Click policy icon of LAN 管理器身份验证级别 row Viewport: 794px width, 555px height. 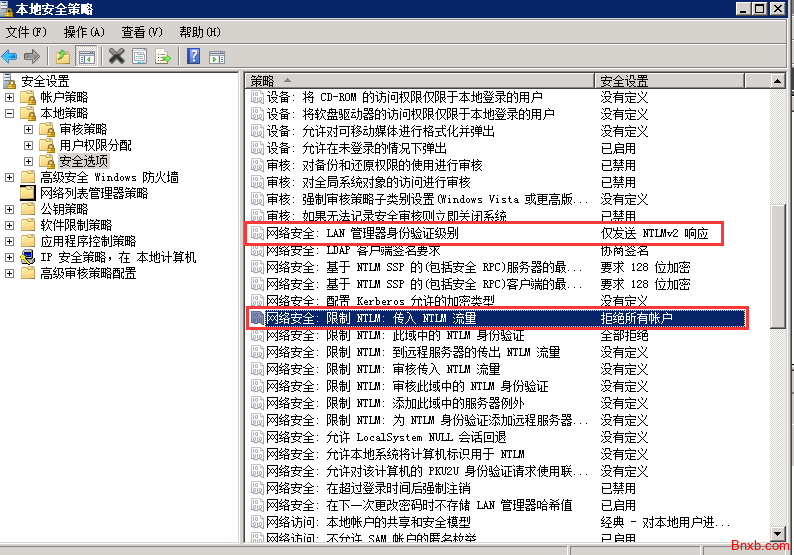point(257,233)
